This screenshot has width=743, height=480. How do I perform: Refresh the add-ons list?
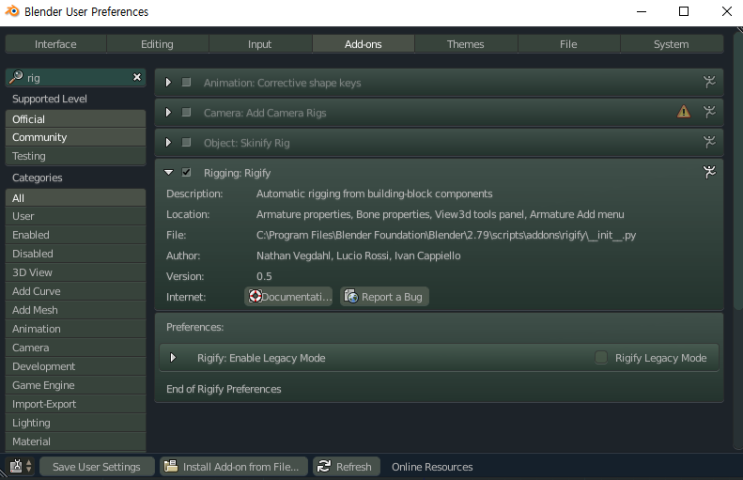pyautogui.click(x=346, y=467)
